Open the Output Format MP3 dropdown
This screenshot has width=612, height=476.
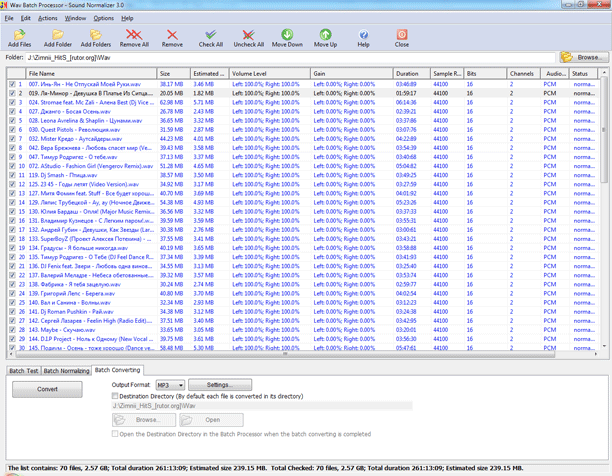(170, 385)
